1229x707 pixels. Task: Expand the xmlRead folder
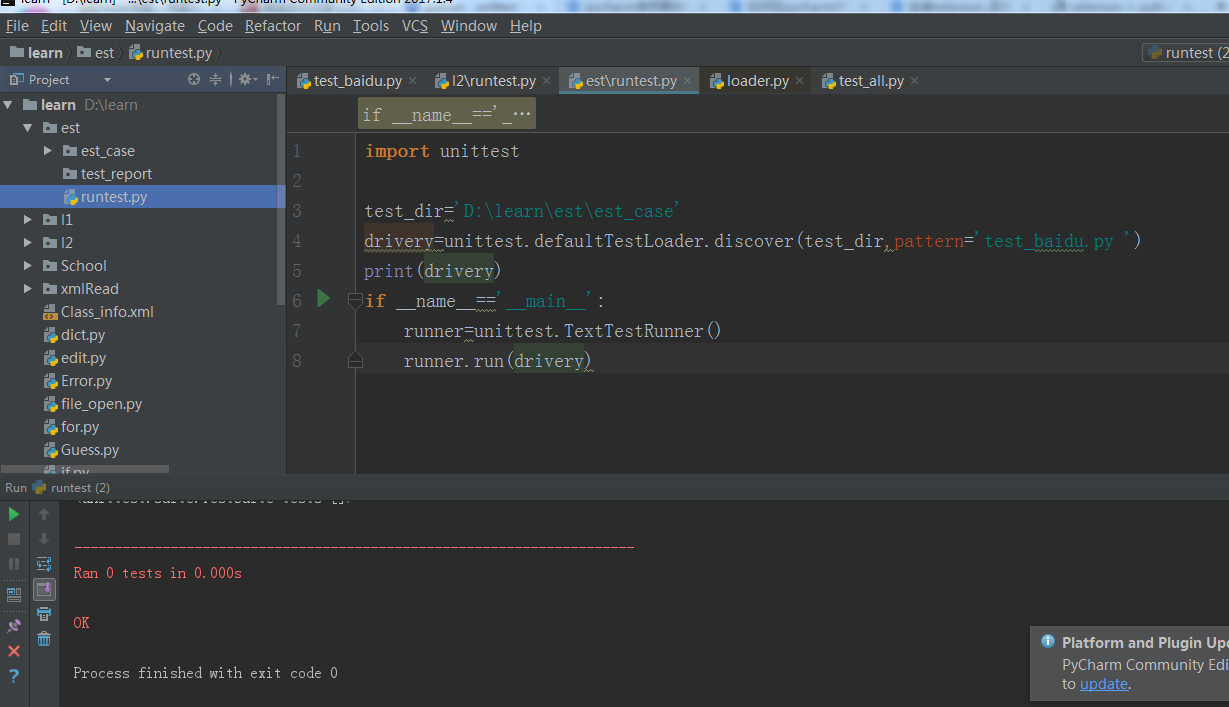(27, 289)
